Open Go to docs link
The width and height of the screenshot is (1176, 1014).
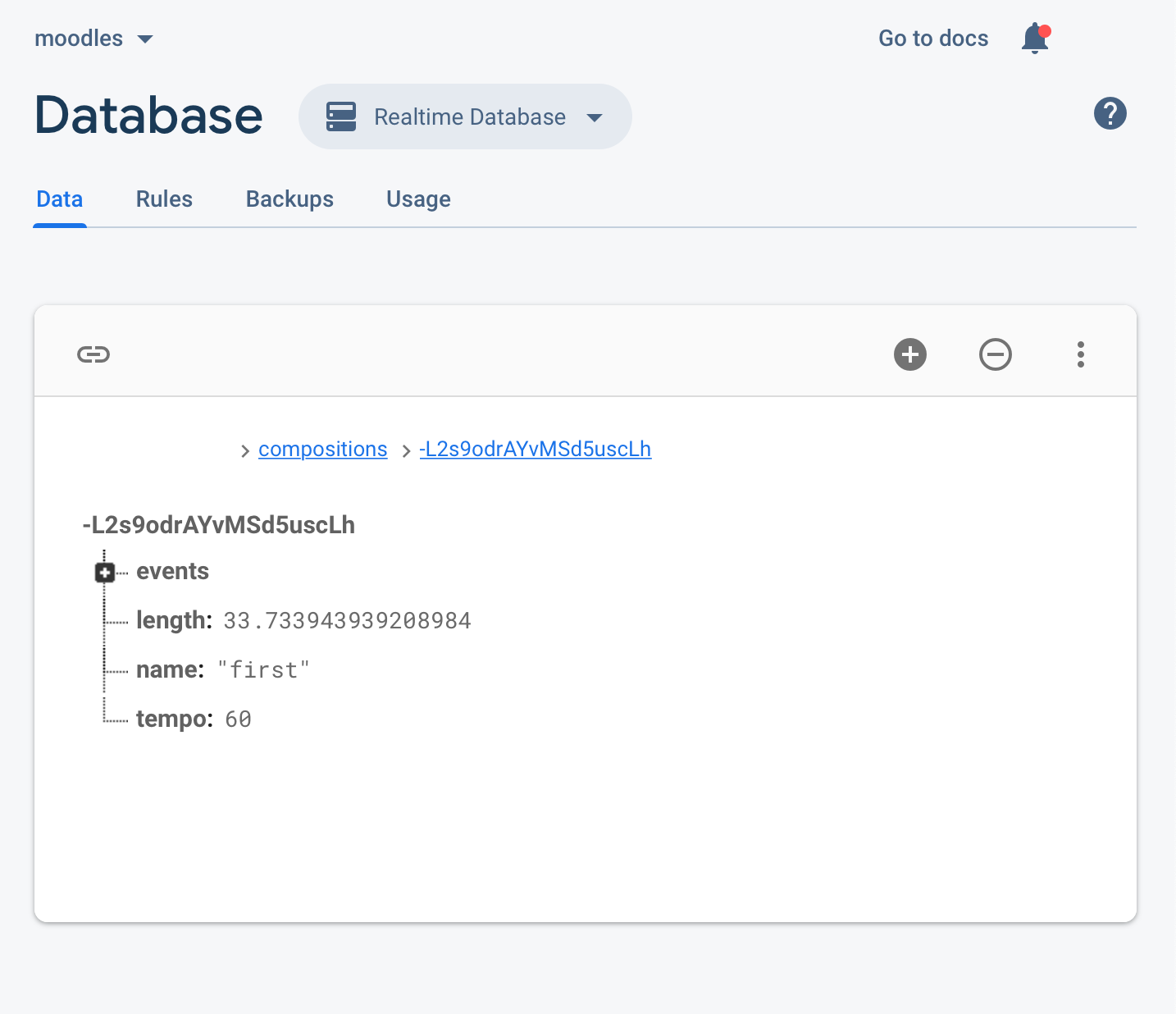tap(933, 38)
